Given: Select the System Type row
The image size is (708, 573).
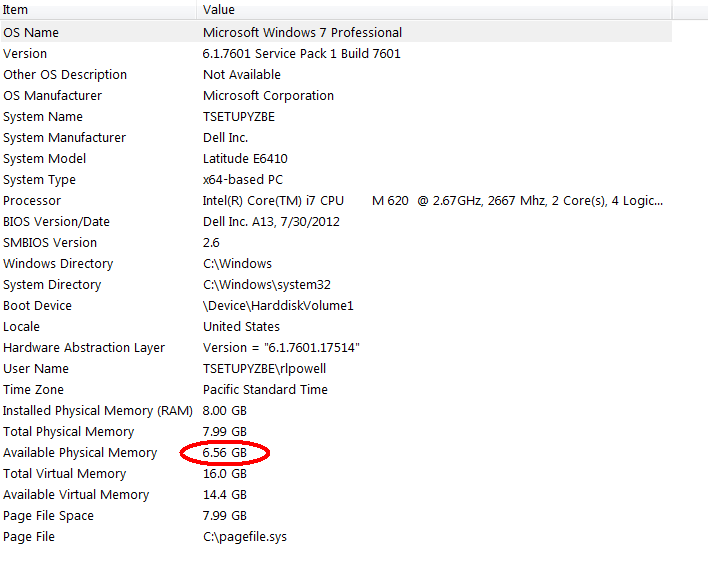Looking at the screenshot, I should (39, 180).
